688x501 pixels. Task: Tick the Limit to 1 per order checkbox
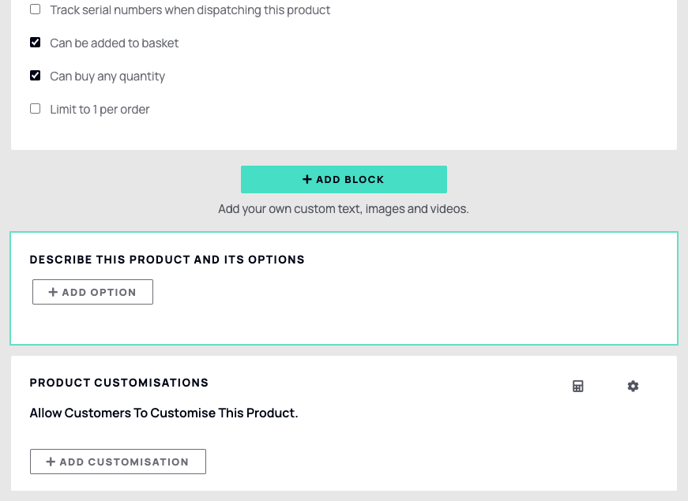coord(35,108)
